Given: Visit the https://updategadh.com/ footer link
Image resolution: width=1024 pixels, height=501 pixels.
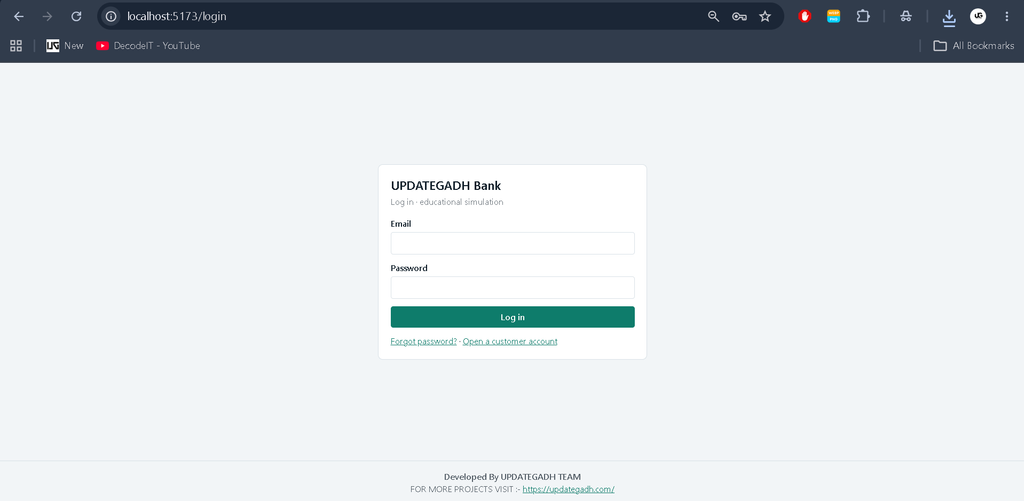Looking at the screenshot, I should point(568,489).
